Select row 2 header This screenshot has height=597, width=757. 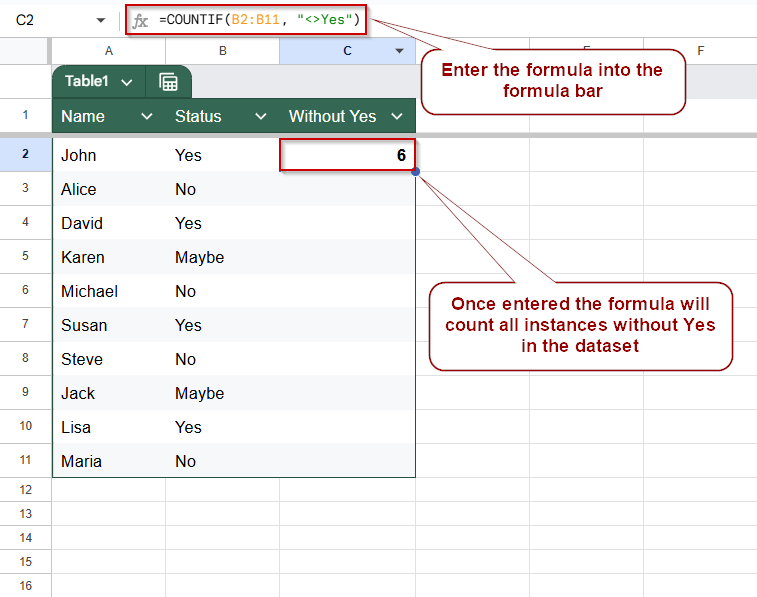25,154
